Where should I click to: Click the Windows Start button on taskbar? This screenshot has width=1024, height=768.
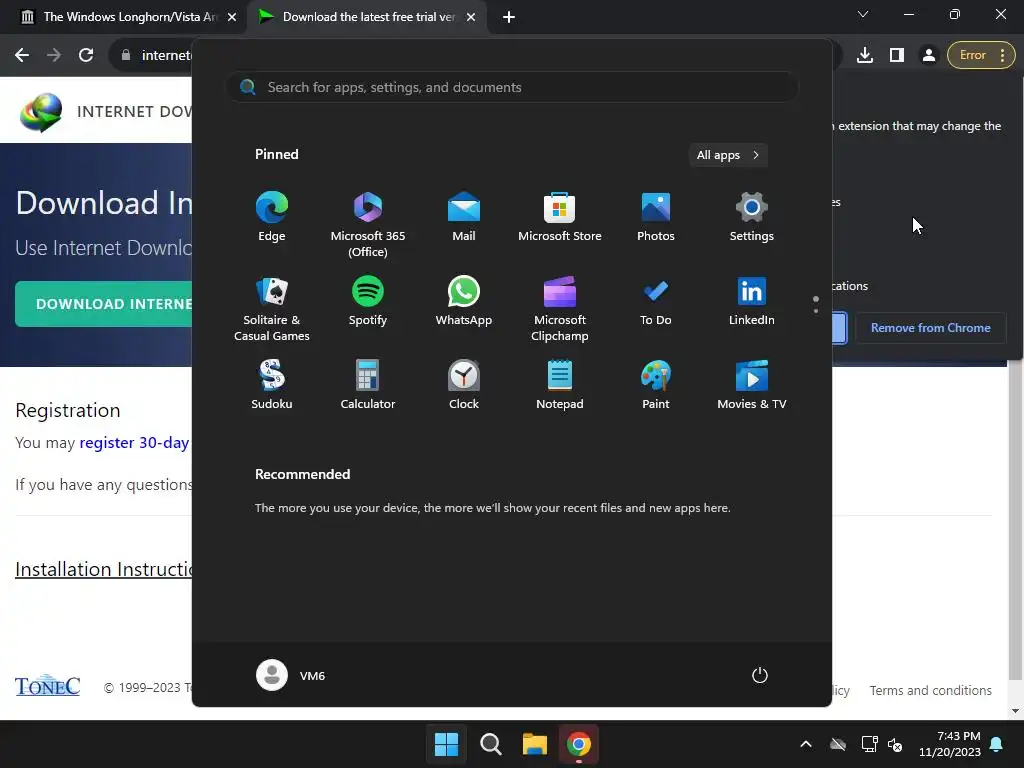tap(447, 744)
